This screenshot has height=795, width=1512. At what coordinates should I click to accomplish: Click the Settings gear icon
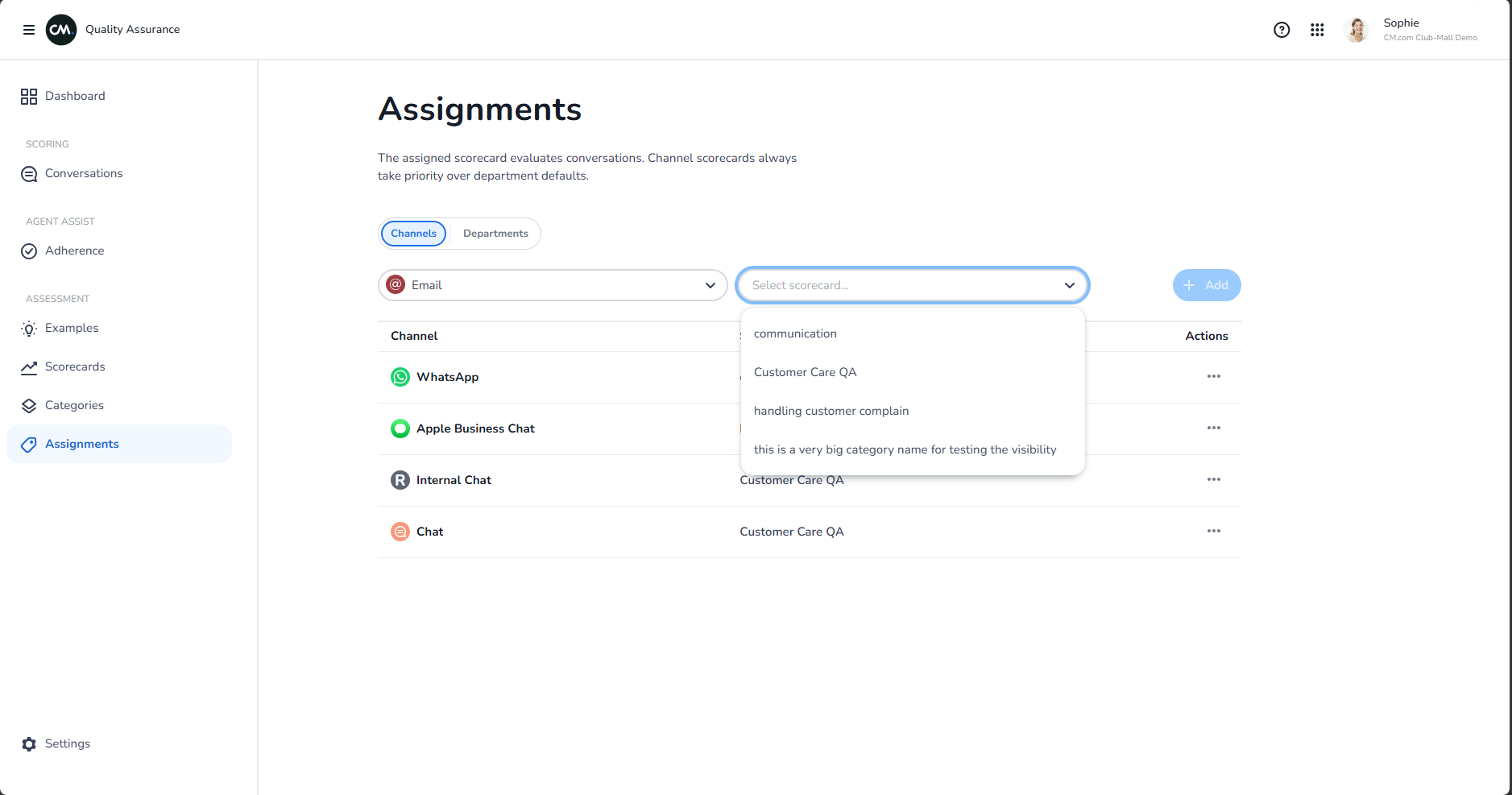coord(29,744)
